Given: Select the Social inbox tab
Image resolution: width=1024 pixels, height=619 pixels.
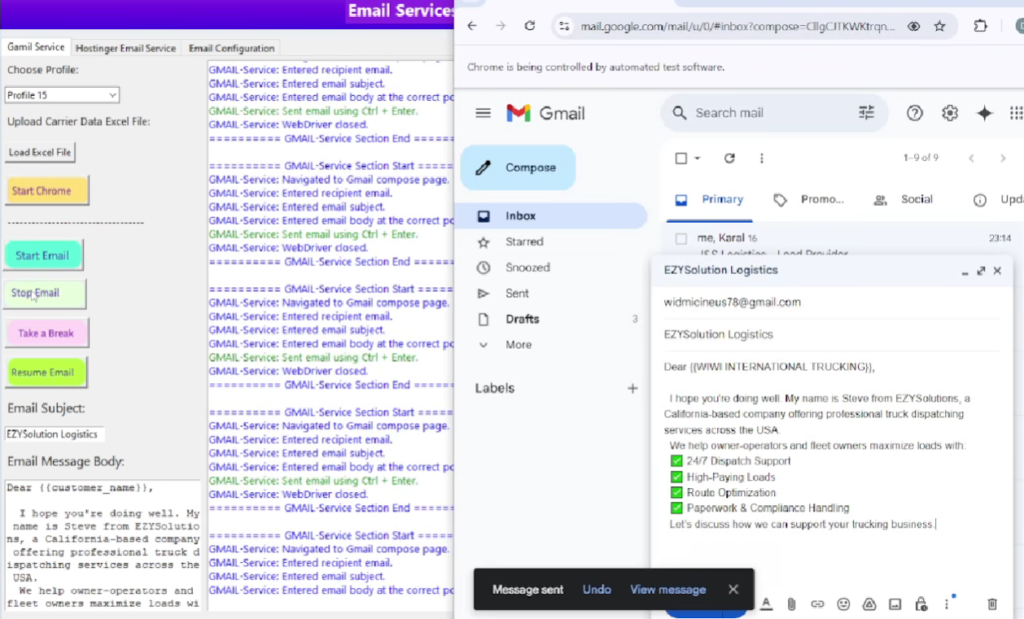Looking at the screenshot, I should coord(903,200).
